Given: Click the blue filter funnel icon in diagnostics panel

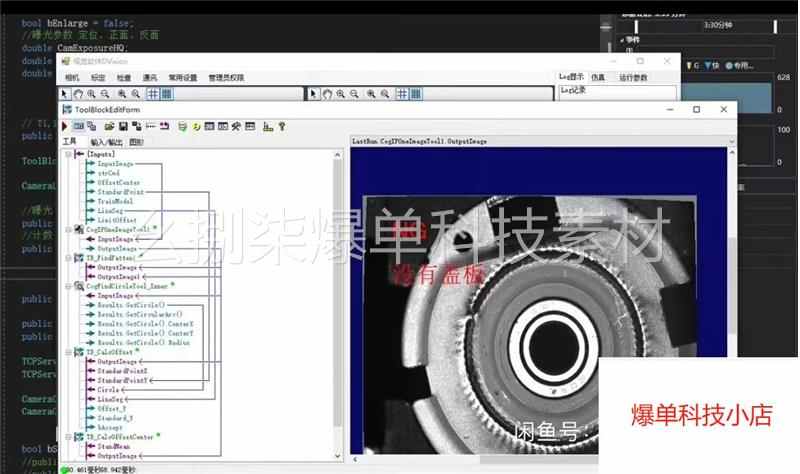Looking at the screenshot, I should tap(709, 65).
